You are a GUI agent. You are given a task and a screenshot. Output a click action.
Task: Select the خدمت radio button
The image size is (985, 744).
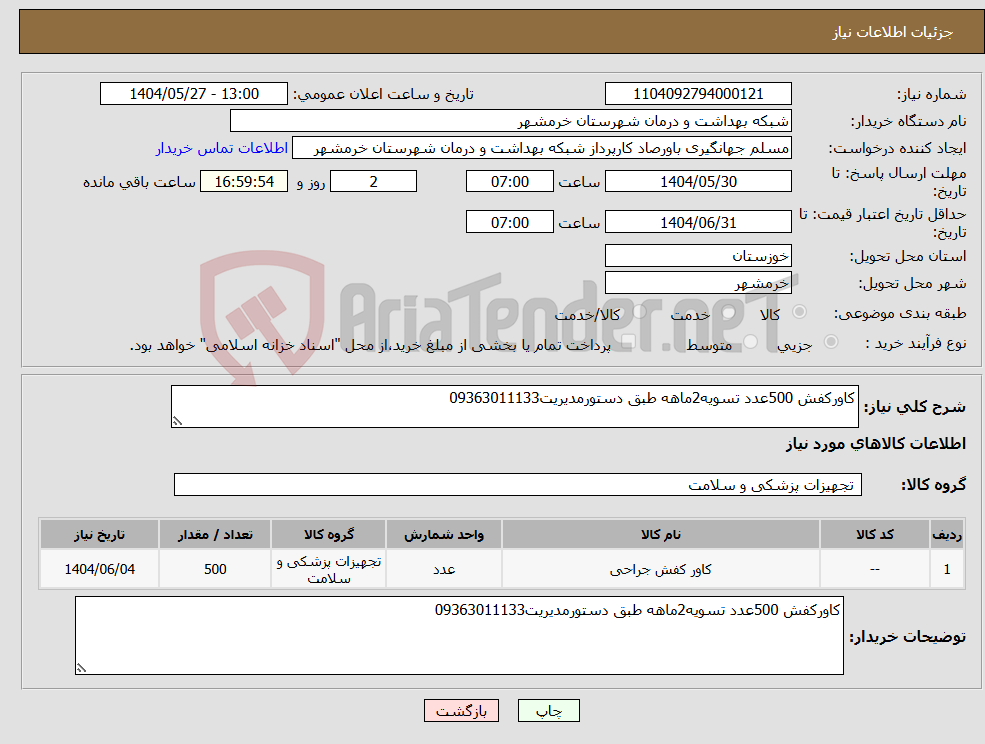(726, 311)
